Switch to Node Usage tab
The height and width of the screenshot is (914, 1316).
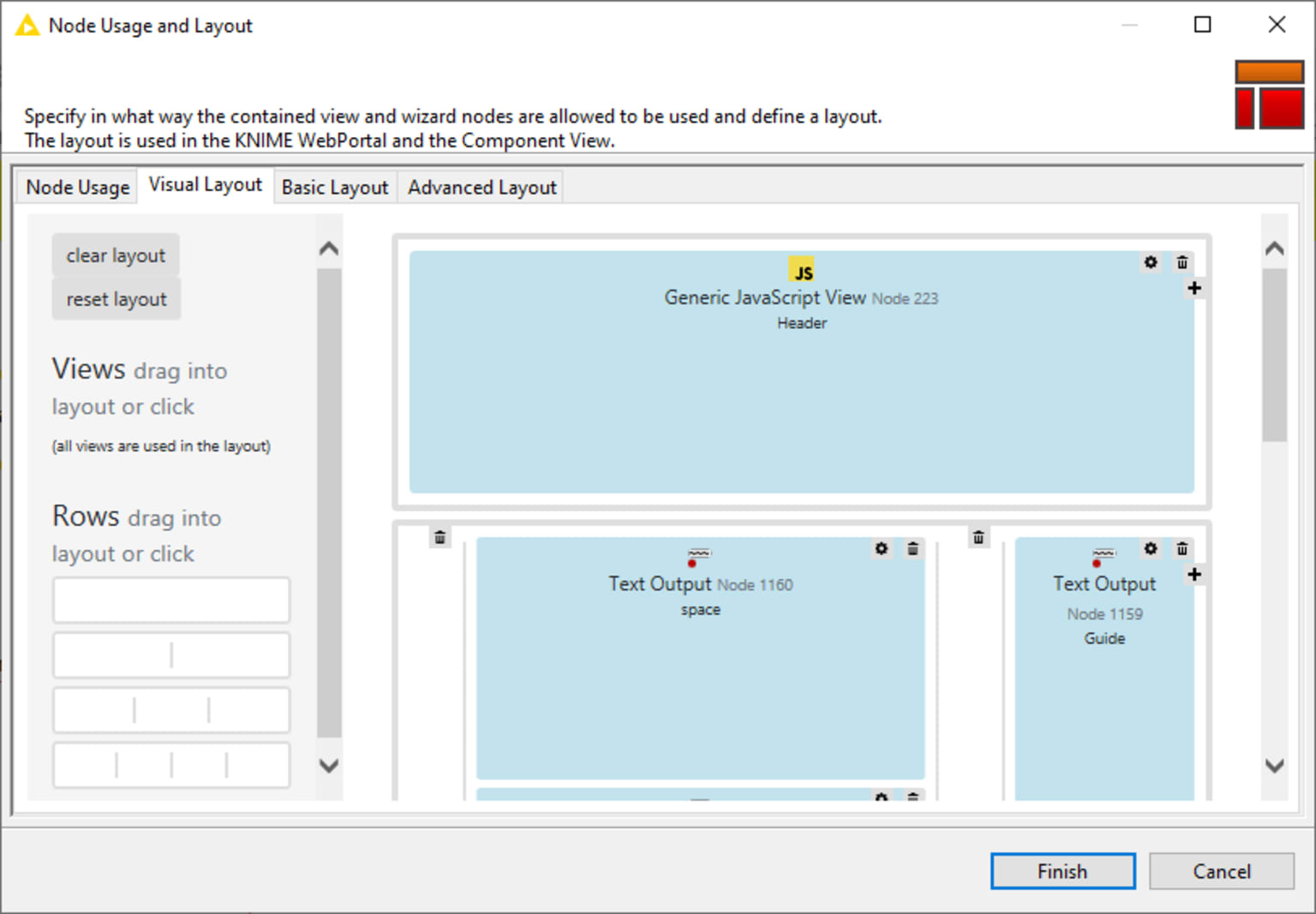tap(78, 187)
